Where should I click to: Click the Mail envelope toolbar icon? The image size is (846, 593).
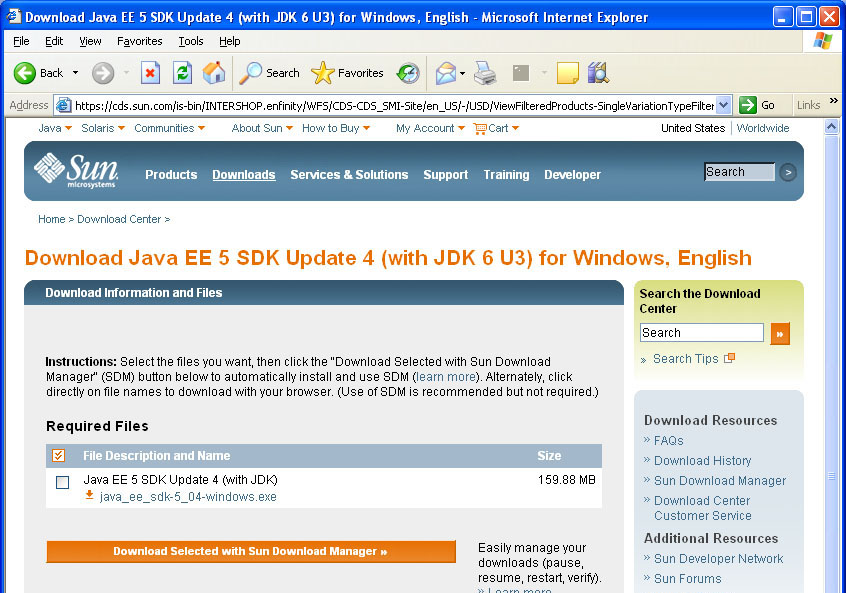coord(445,73)
